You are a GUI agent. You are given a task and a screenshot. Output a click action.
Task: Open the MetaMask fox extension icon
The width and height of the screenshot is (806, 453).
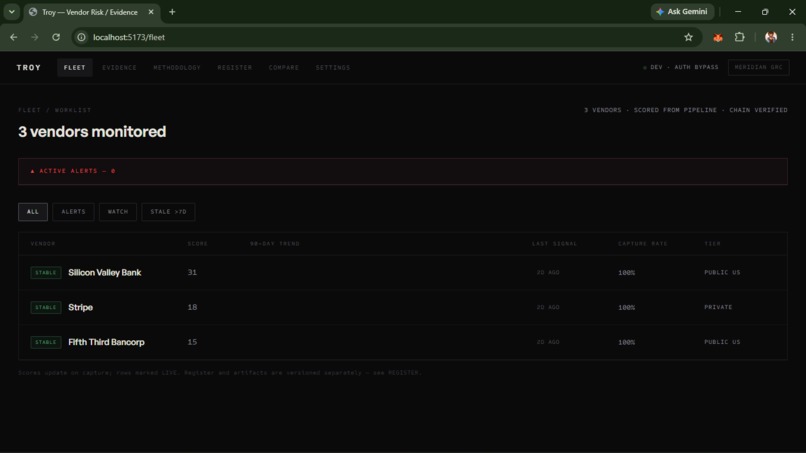(x=718, y=37)
